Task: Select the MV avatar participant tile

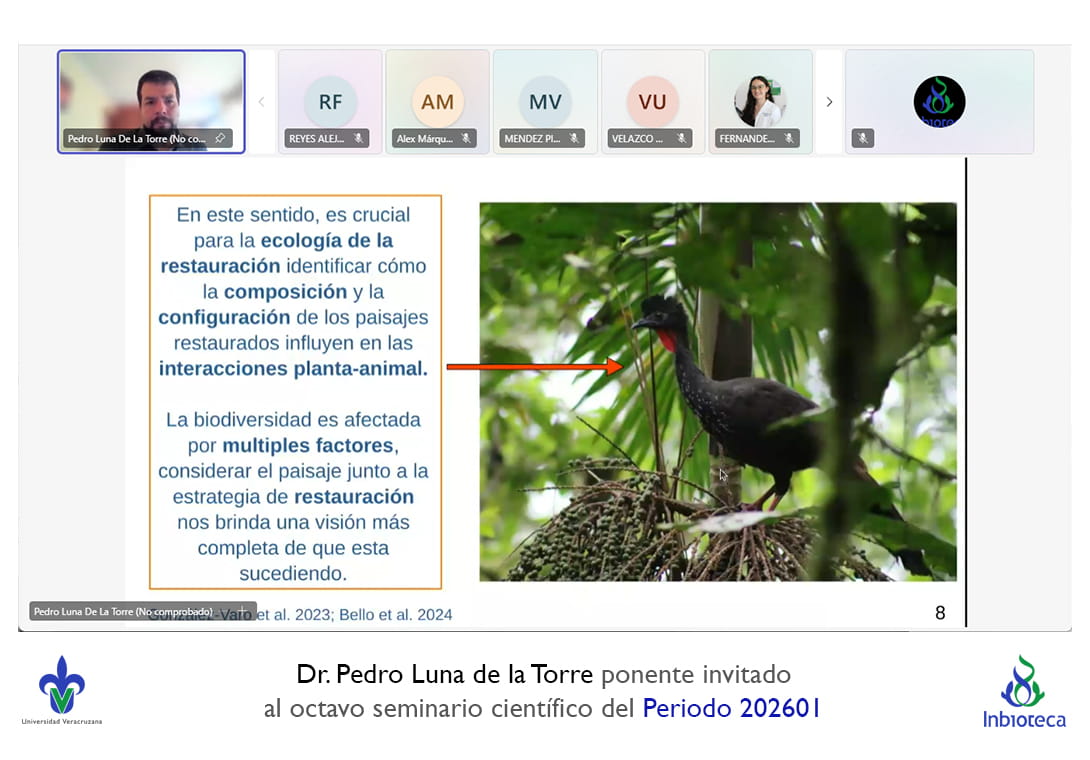Action: [x=545, y=101]
